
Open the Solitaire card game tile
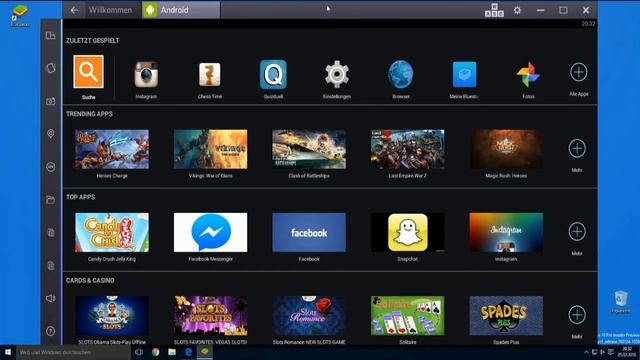click(407, 316)
